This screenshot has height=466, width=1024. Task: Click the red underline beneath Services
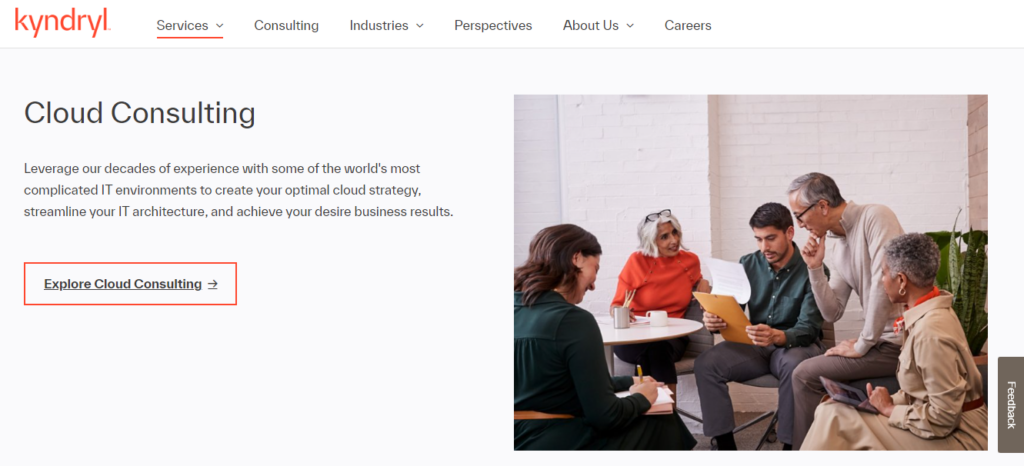(x=189, y=39)
